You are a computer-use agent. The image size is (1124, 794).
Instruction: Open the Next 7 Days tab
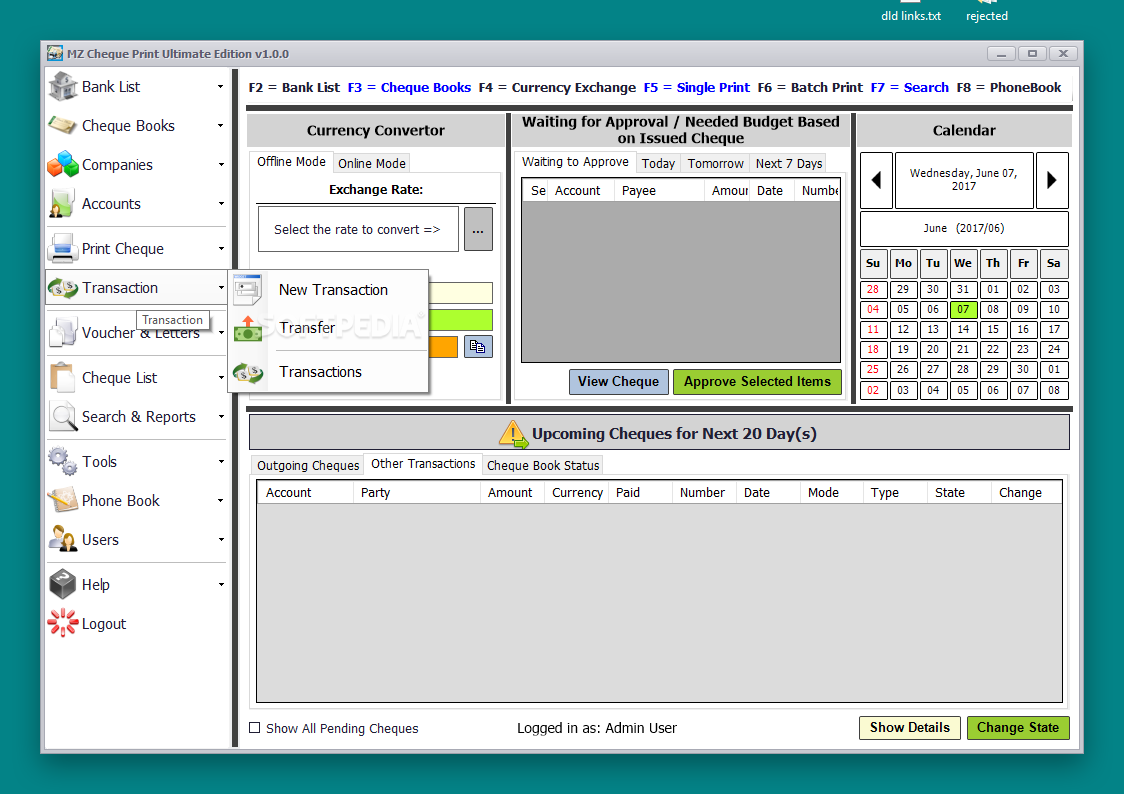pyautogui.click(x=789, y=163)
